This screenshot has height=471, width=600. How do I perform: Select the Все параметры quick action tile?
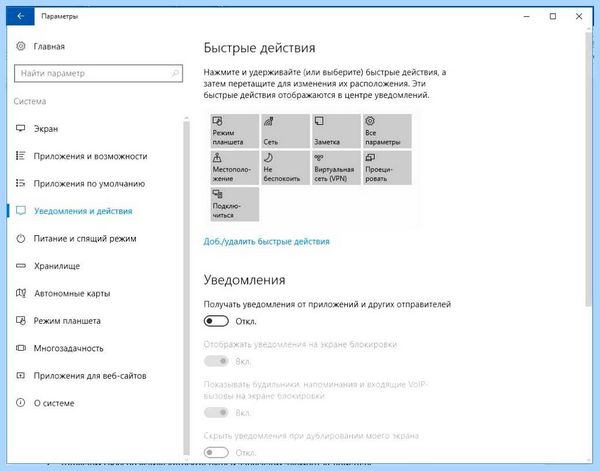(x=387, y=131)
